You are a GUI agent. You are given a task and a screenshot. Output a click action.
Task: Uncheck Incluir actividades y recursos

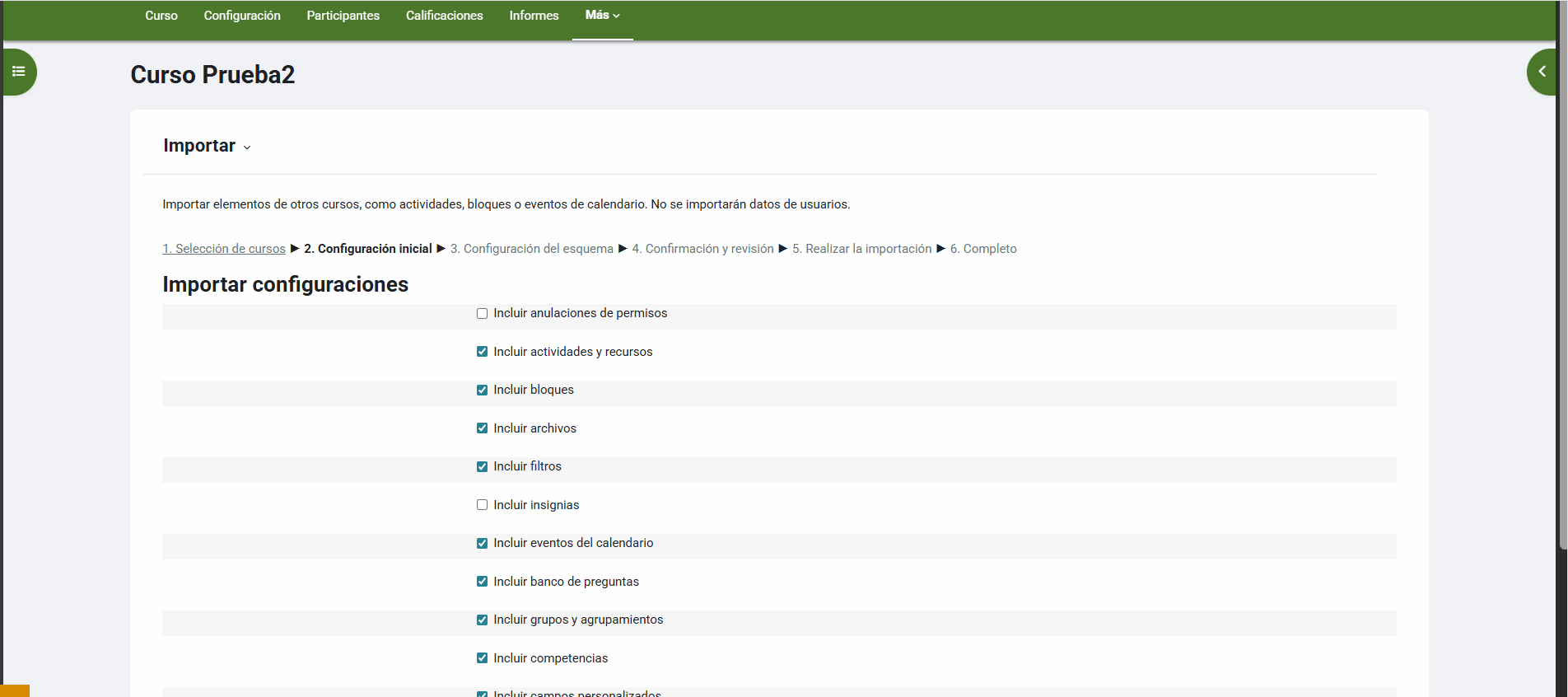click(483, 352)
